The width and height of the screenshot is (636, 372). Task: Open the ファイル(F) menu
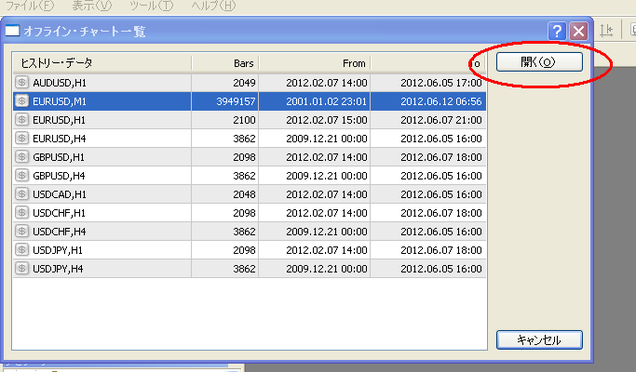click(29, 6)
